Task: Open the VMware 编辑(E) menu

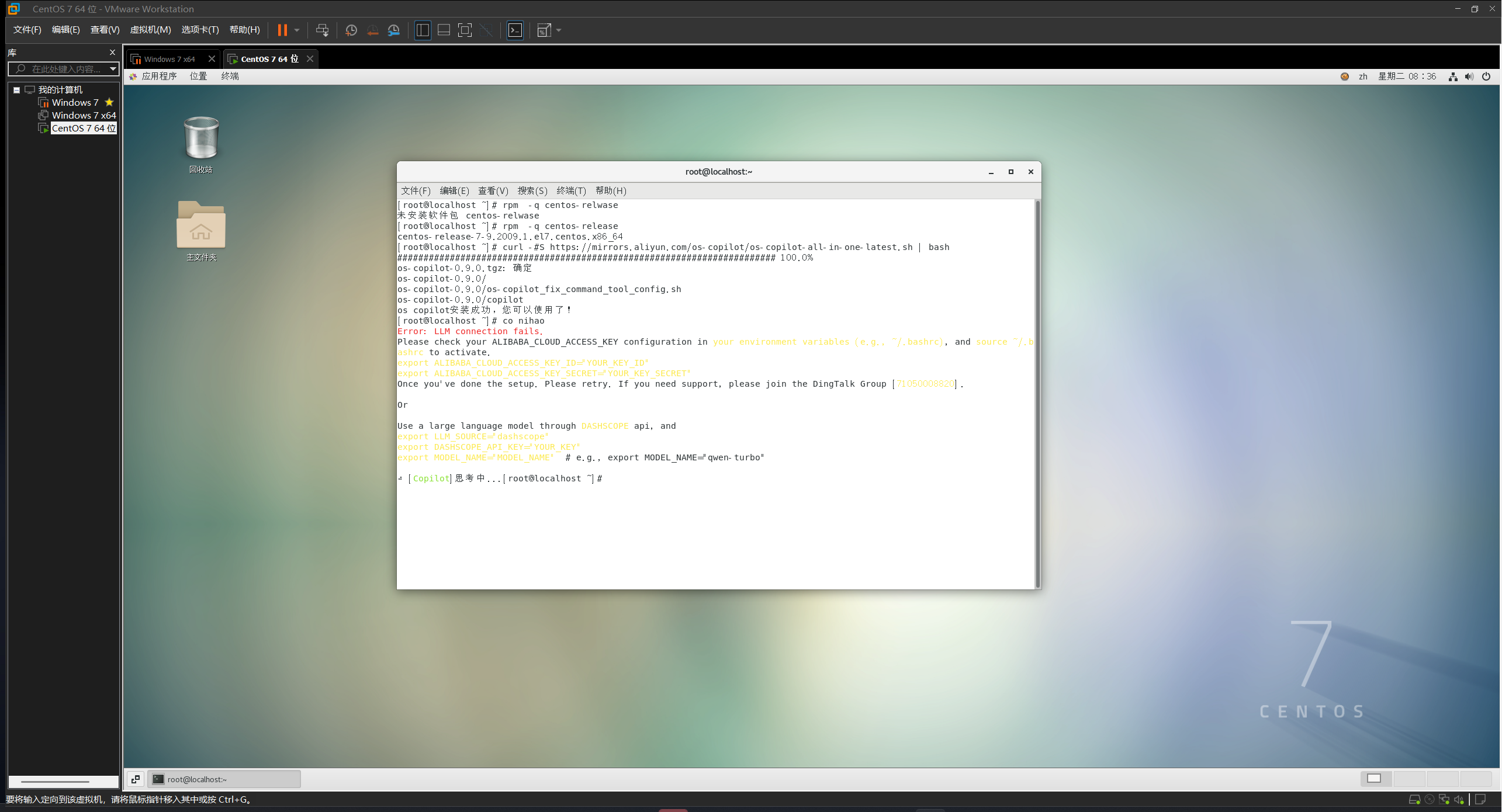Action: coord(66,30)
